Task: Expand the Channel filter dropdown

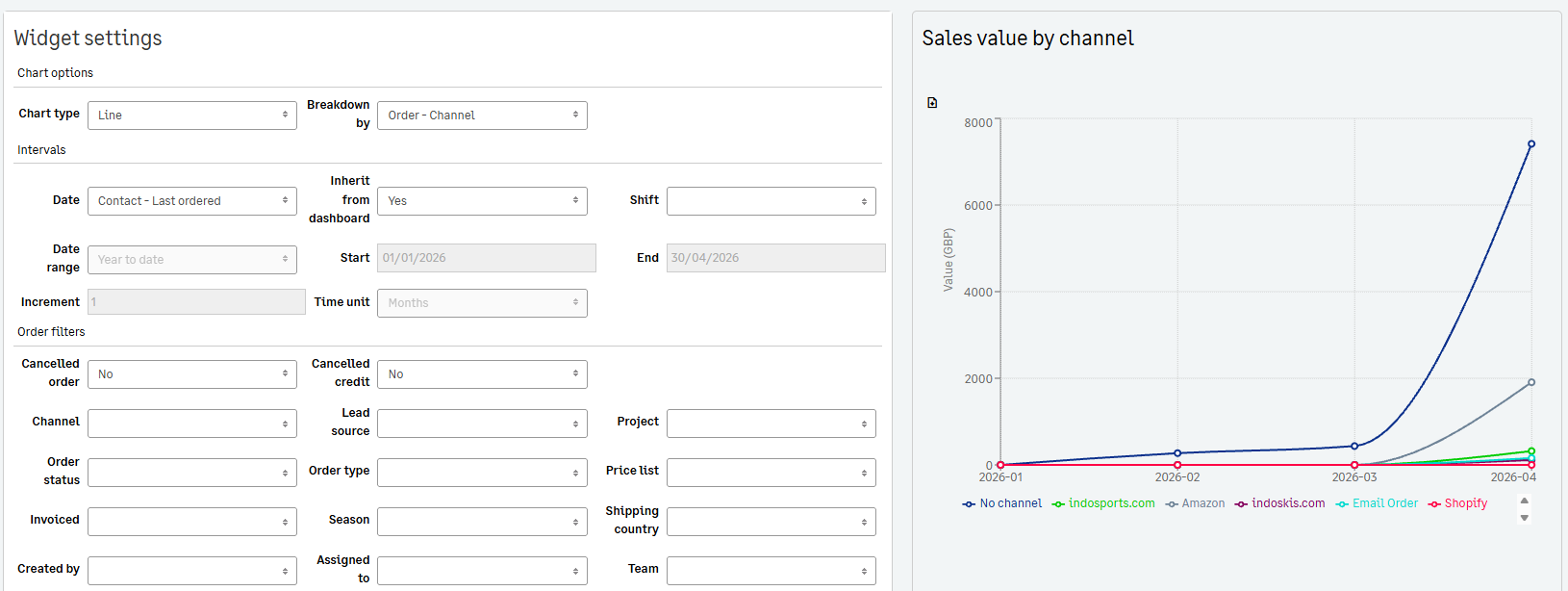Action: click(x=192, y=424)
